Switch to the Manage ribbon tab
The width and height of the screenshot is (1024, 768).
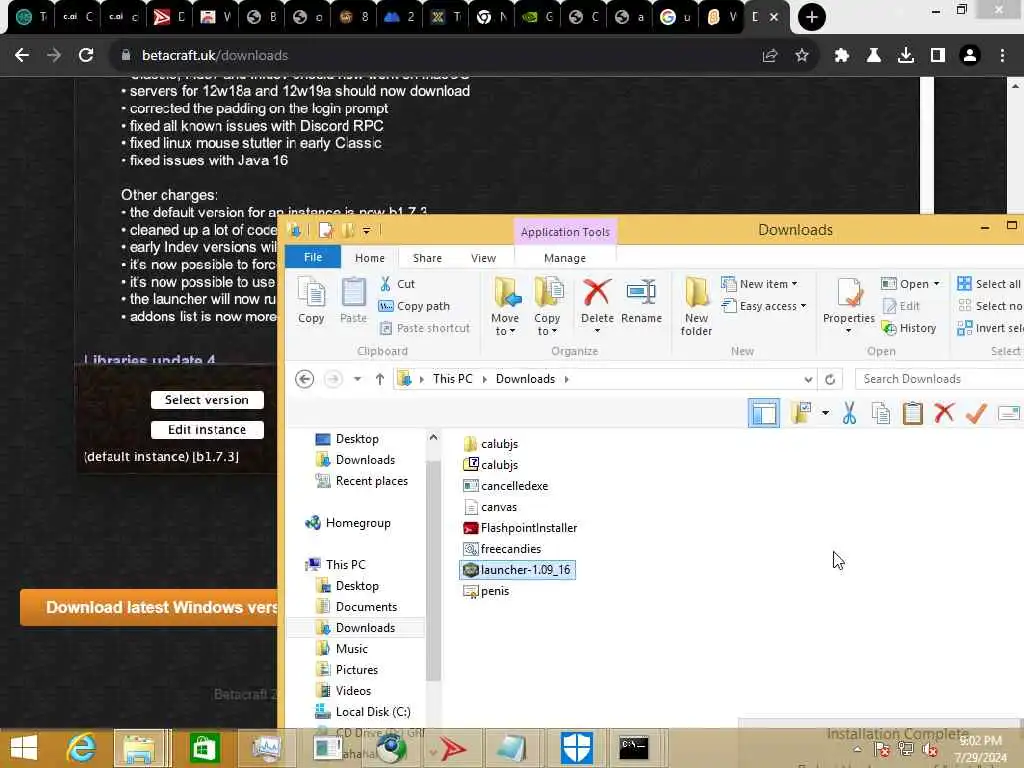565,258
